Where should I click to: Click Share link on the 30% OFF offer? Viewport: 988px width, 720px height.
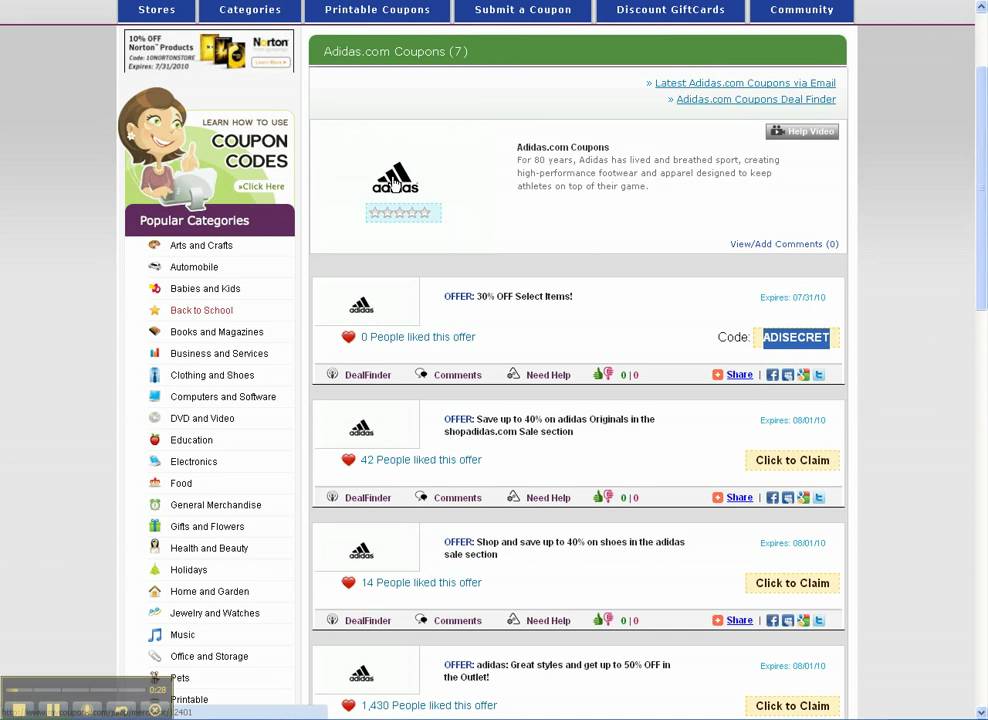[x=740, y=375]
